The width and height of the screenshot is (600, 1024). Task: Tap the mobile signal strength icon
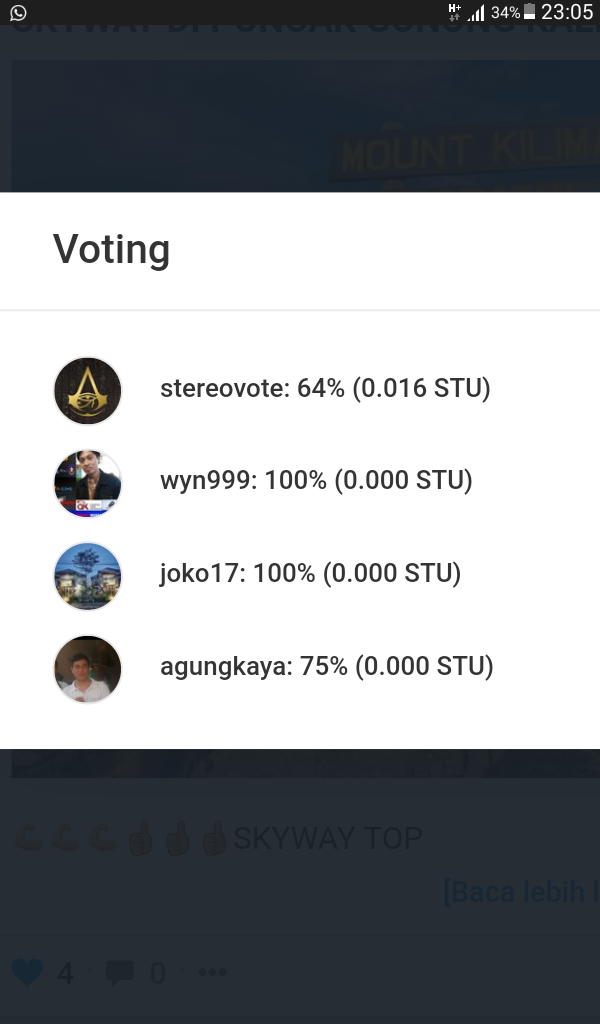476,13
